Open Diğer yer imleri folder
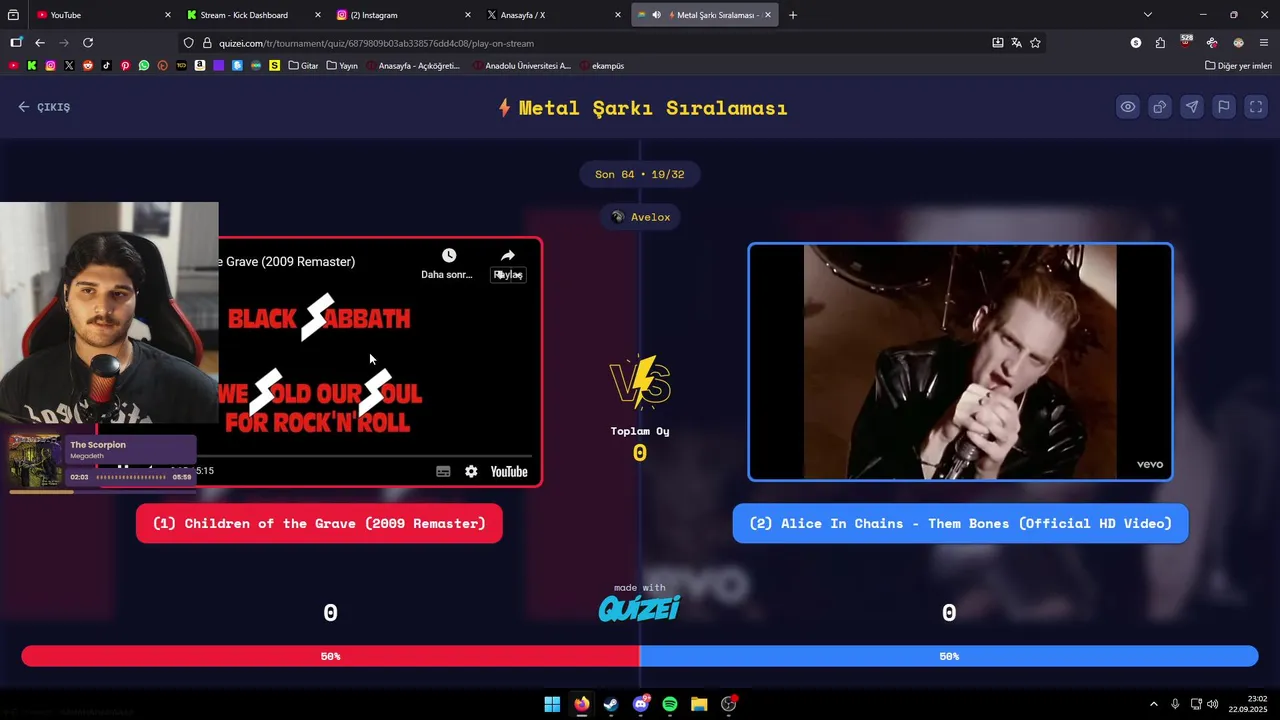 tap(1238, 66)
